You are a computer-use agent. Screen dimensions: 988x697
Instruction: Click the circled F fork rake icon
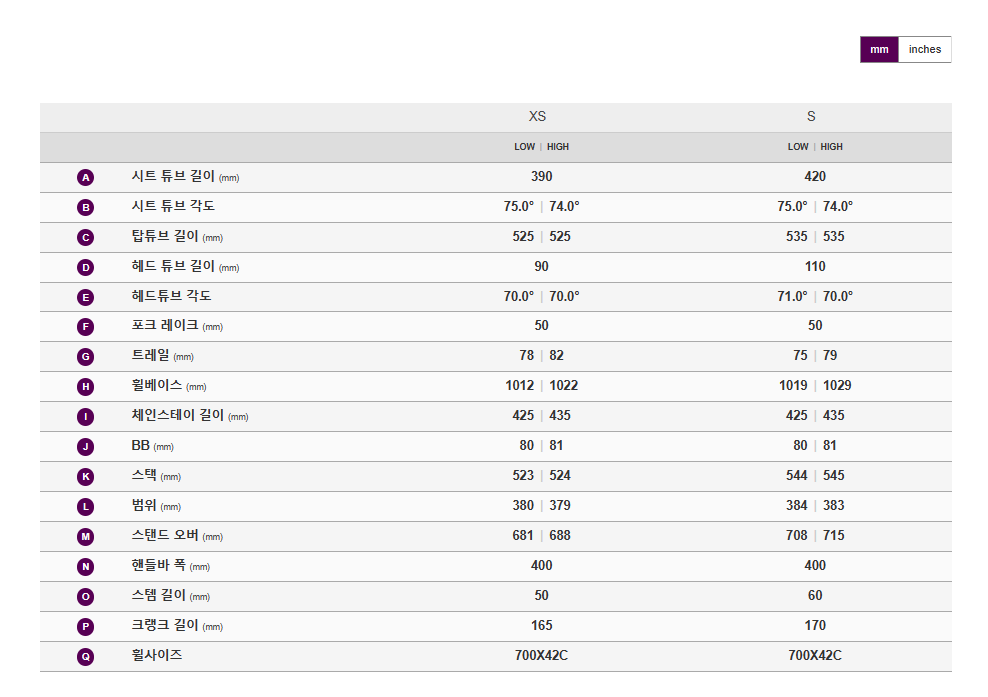[86, 327]
